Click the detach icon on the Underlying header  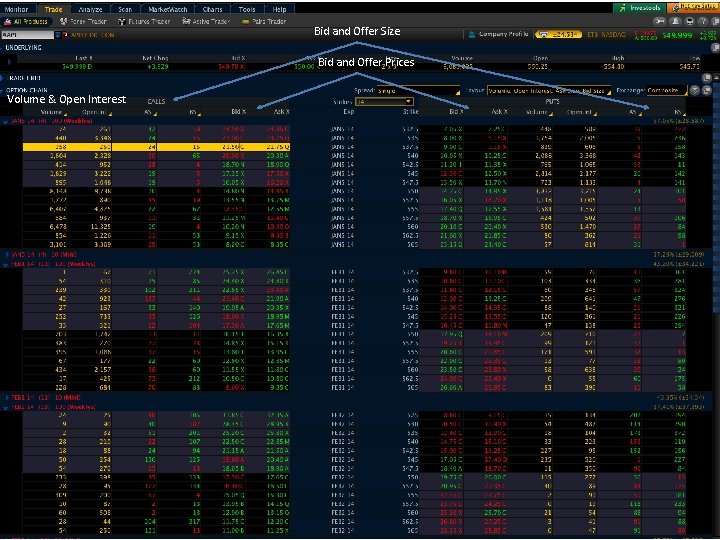click(715, 47)
